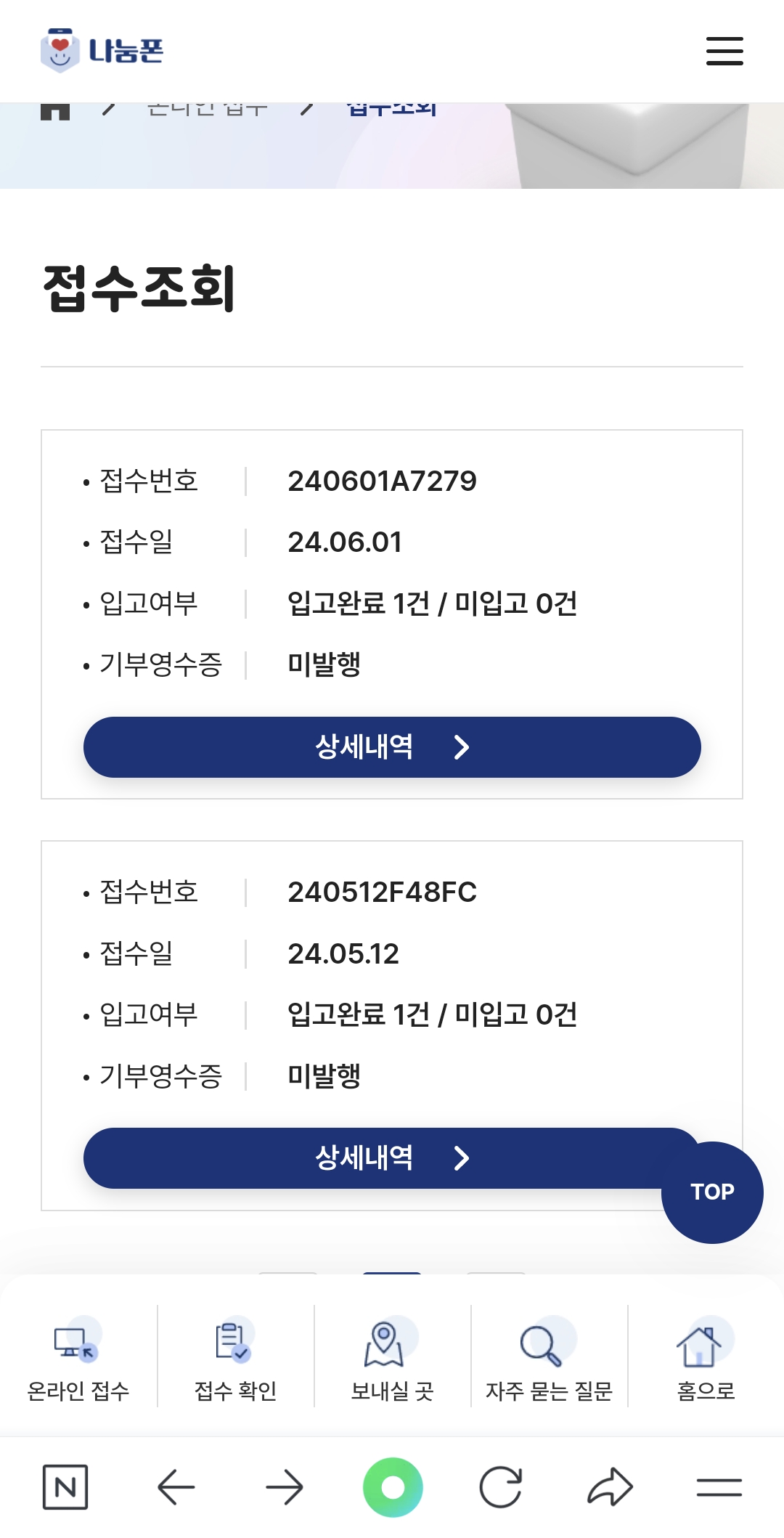Open 보내실 곳 location shortcut

[x=392, y=1358]
